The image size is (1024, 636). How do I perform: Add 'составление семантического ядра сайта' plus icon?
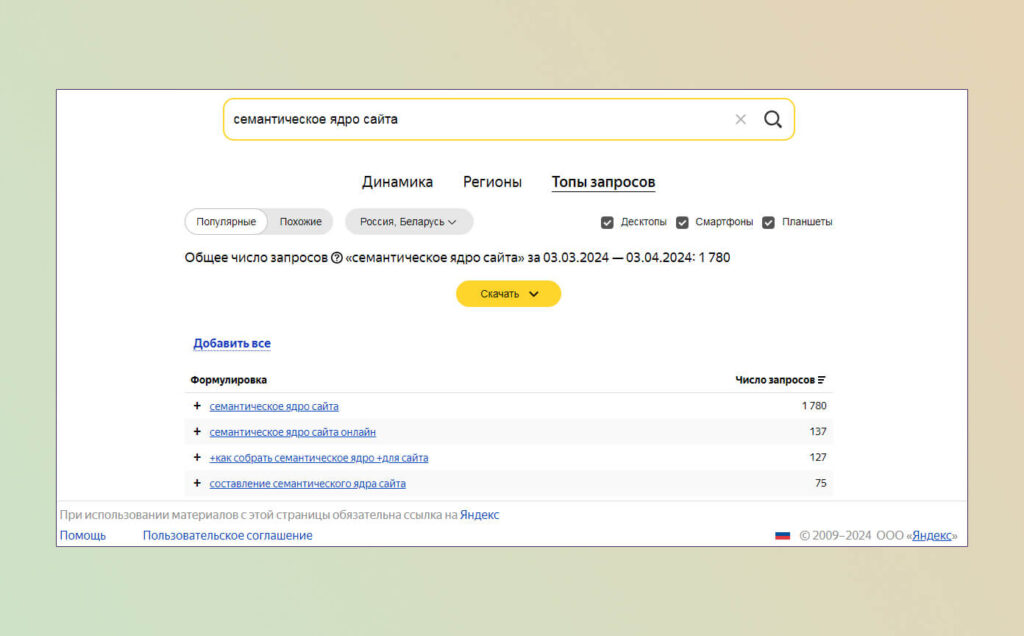(x=197, y=483)
